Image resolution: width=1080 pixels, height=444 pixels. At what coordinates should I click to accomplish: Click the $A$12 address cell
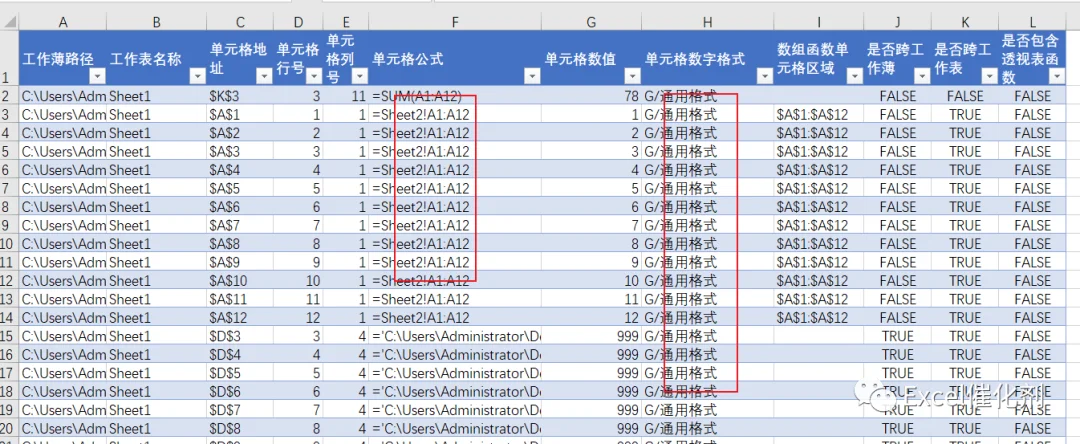(x=240, y=317)
